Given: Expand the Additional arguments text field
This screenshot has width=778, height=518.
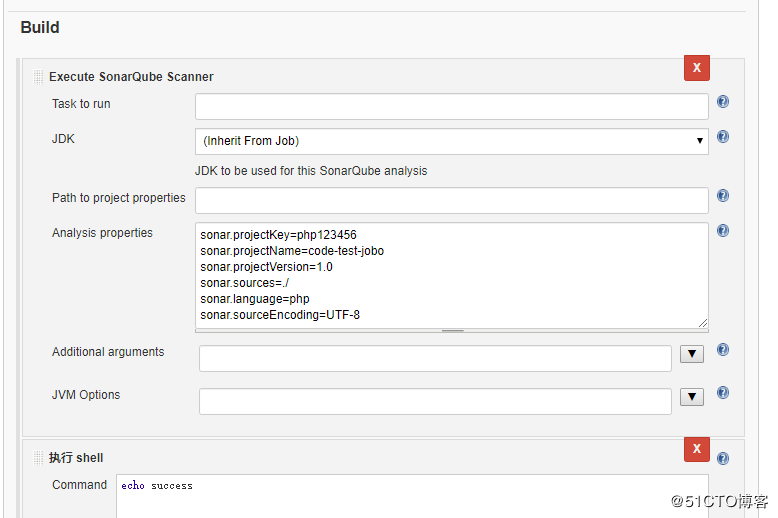Looking at the screenshot, I should (x=691, y=354).
